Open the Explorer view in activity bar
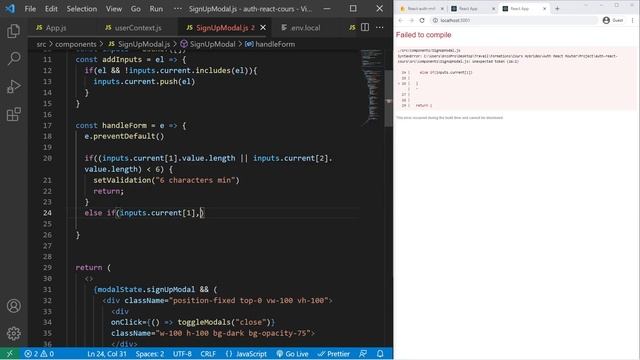 [13, 31]
